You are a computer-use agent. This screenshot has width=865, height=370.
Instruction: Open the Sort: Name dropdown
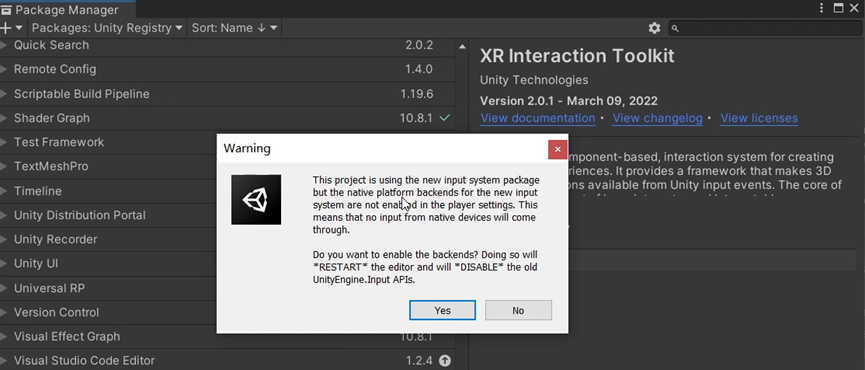(x=234, y=28)
